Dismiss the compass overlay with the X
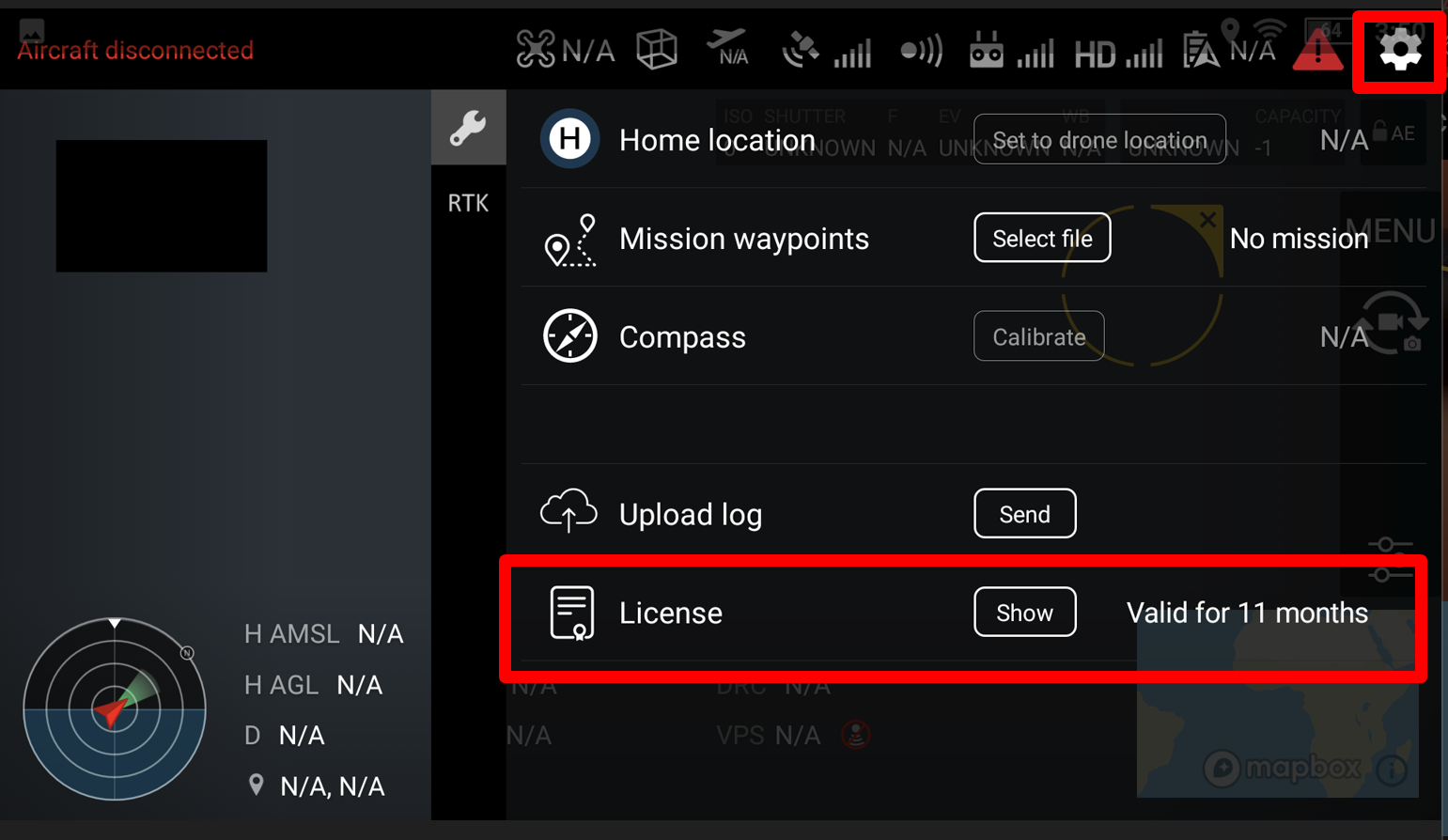1448x840 pixels. [1208, 219]
